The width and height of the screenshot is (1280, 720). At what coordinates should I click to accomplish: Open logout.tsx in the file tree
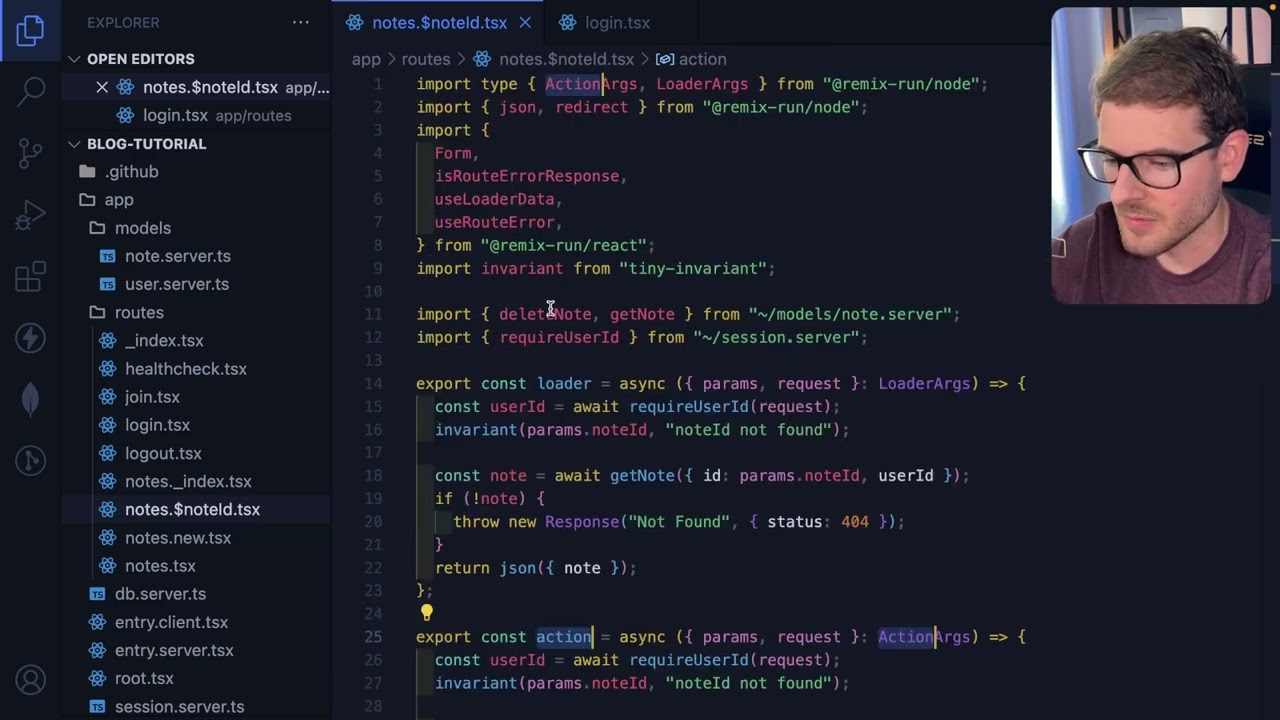(x=163, y=453)
